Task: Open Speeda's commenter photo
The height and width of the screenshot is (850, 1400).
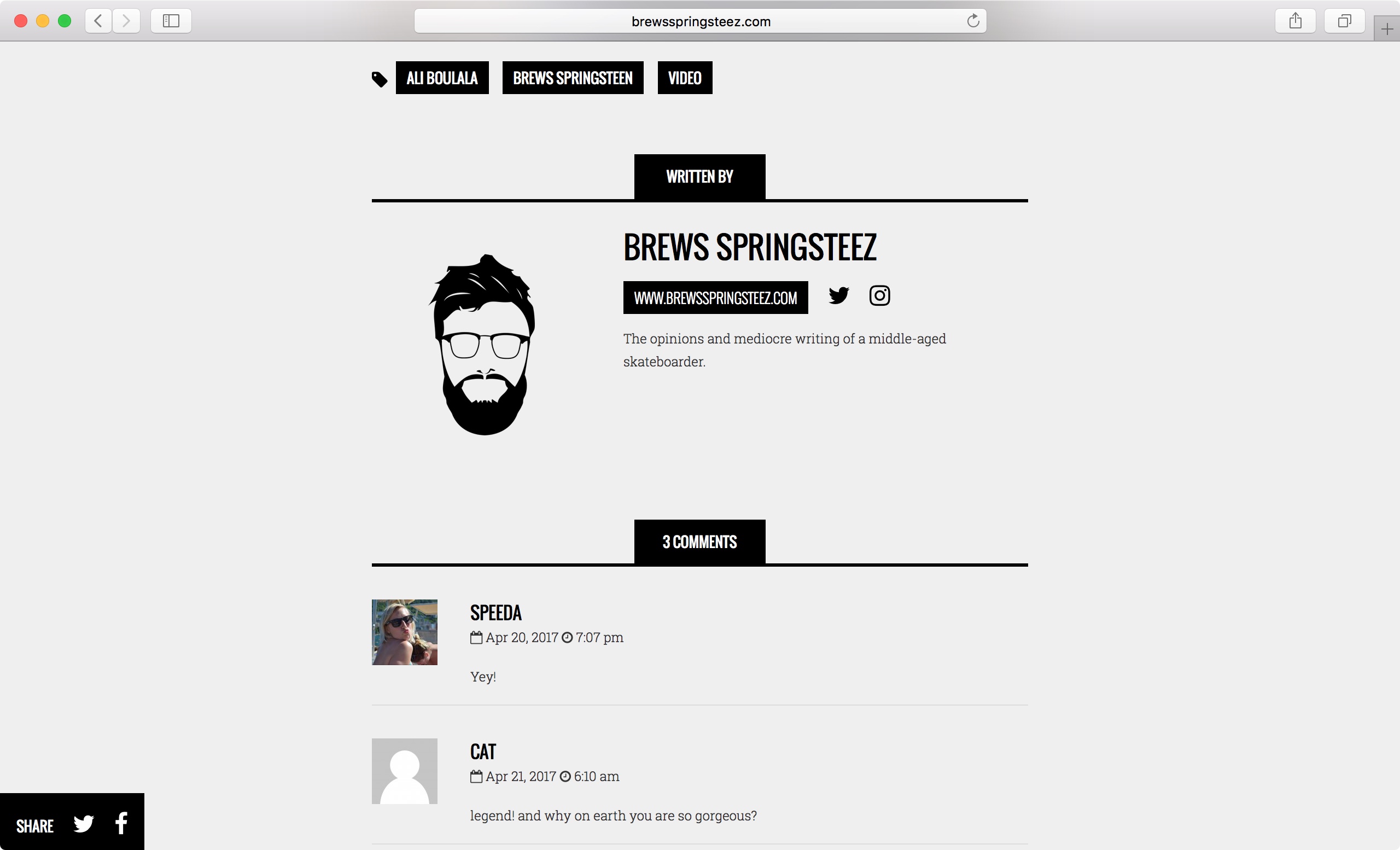Action: pyautogui.click(x=405, y=632)
